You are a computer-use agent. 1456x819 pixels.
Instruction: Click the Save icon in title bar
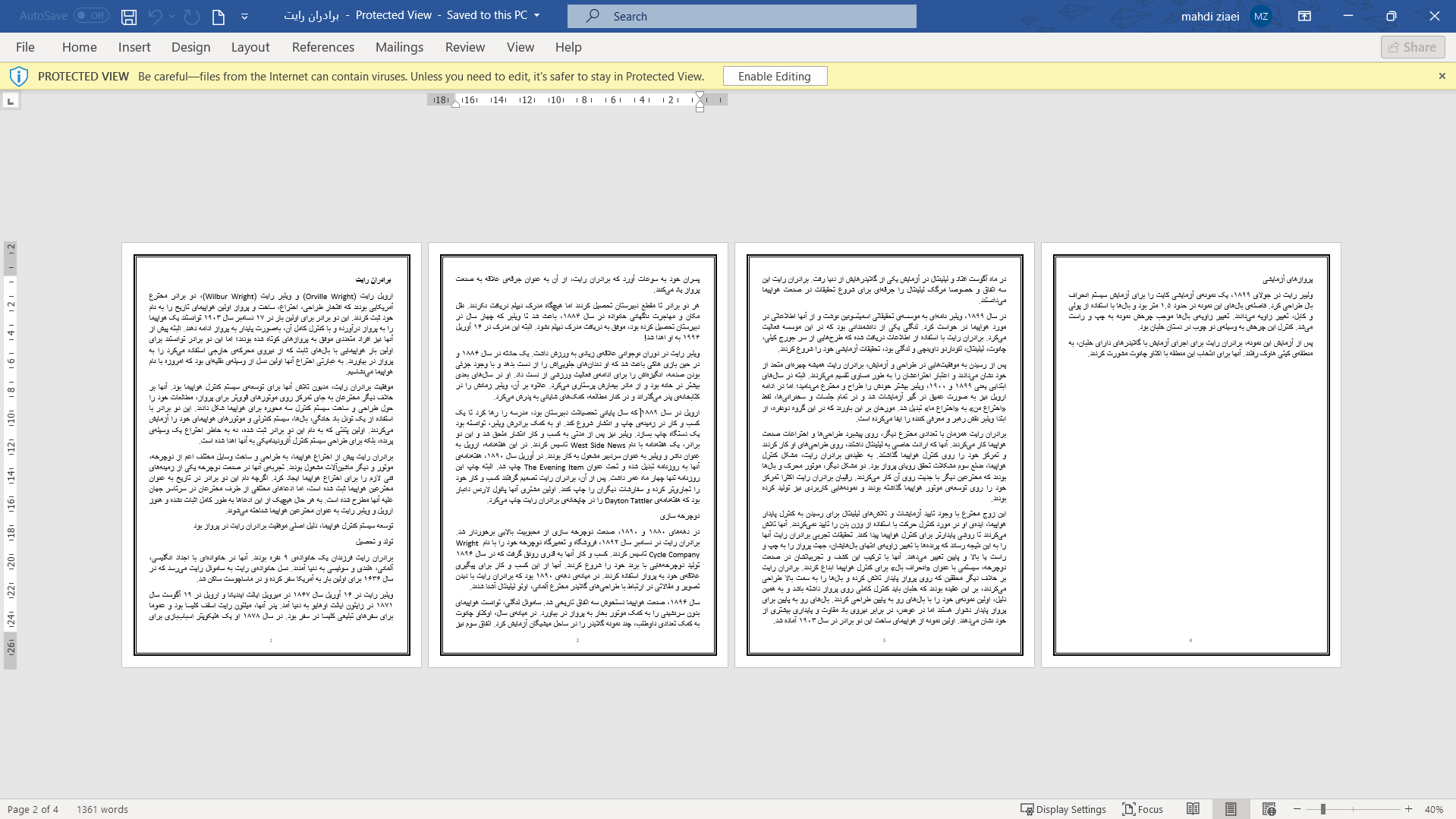click(x=129, y=16)
